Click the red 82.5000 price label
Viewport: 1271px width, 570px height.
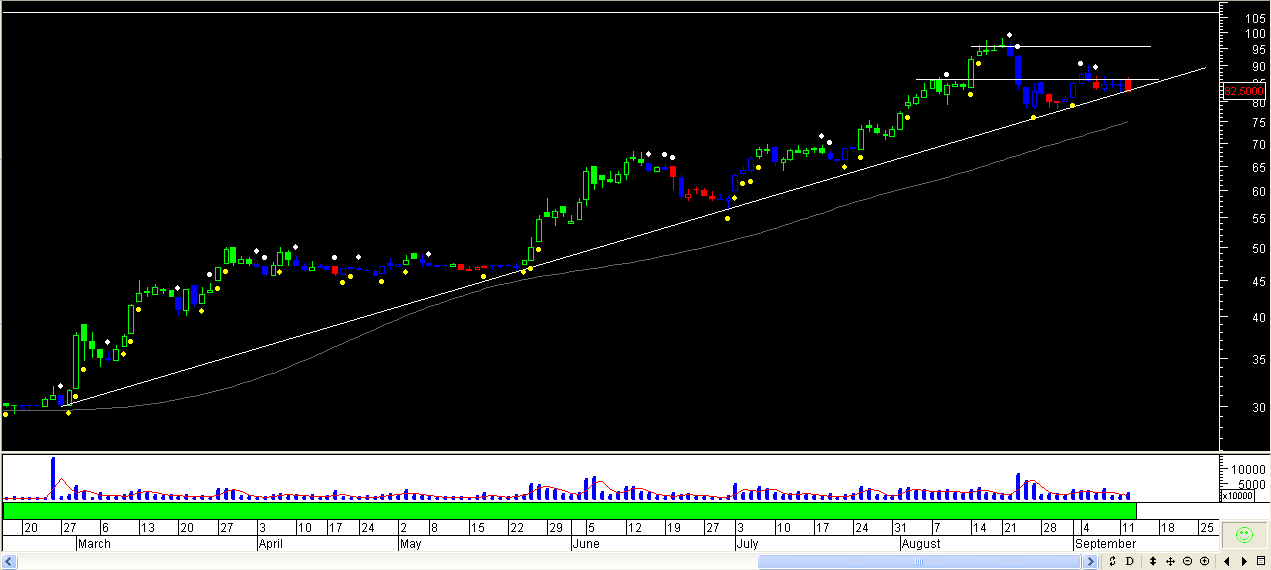click(x=1244, y=91)
